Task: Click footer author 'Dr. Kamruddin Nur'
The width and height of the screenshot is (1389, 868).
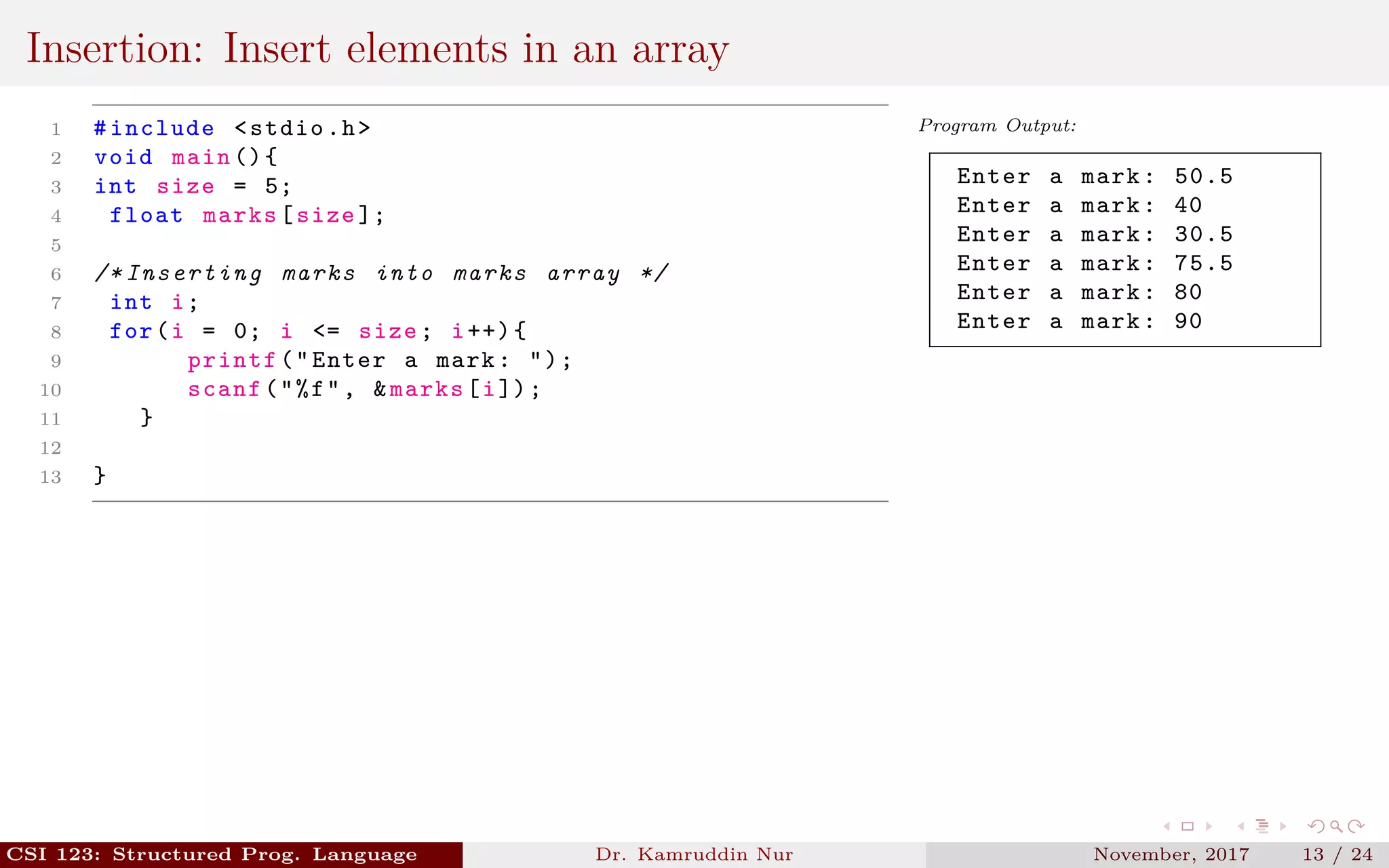Action: (x=694, y=854)
